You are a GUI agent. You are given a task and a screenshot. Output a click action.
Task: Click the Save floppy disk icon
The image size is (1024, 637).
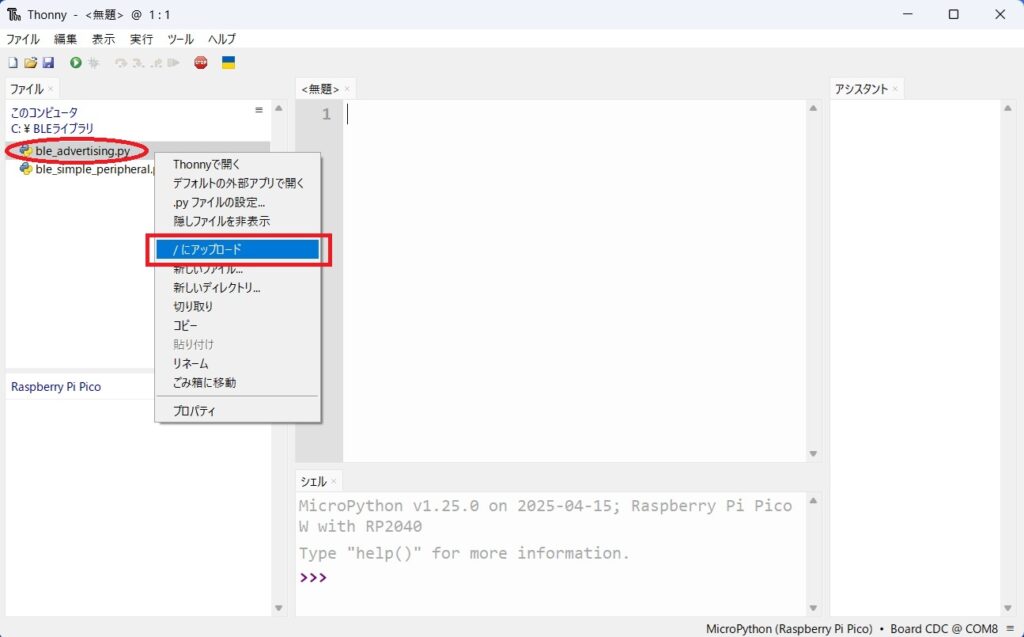[47, 63]
